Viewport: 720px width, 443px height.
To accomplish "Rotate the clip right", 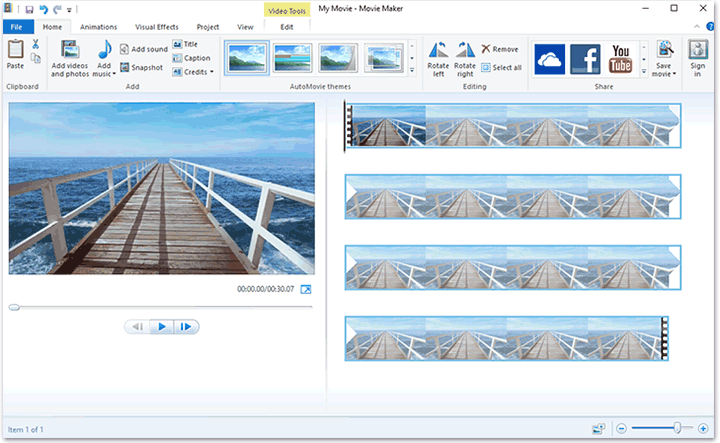I will tap(465, 52).
